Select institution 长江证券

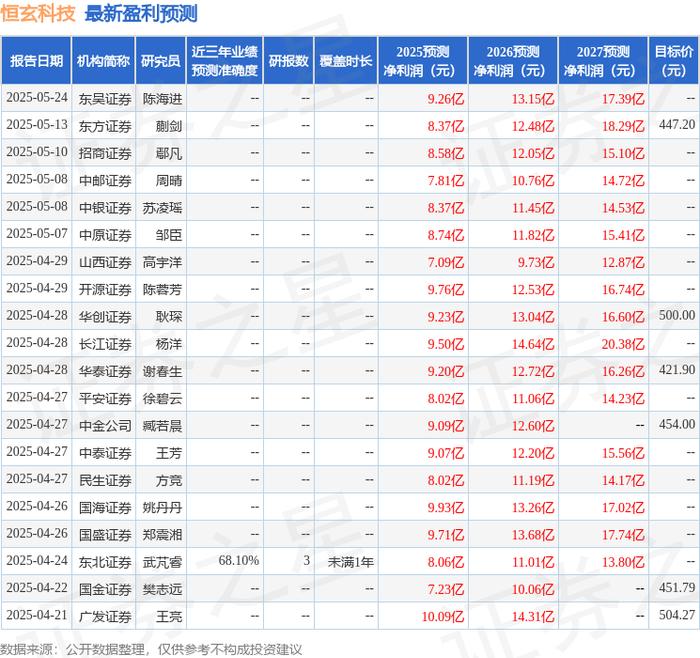pos(105,344)
